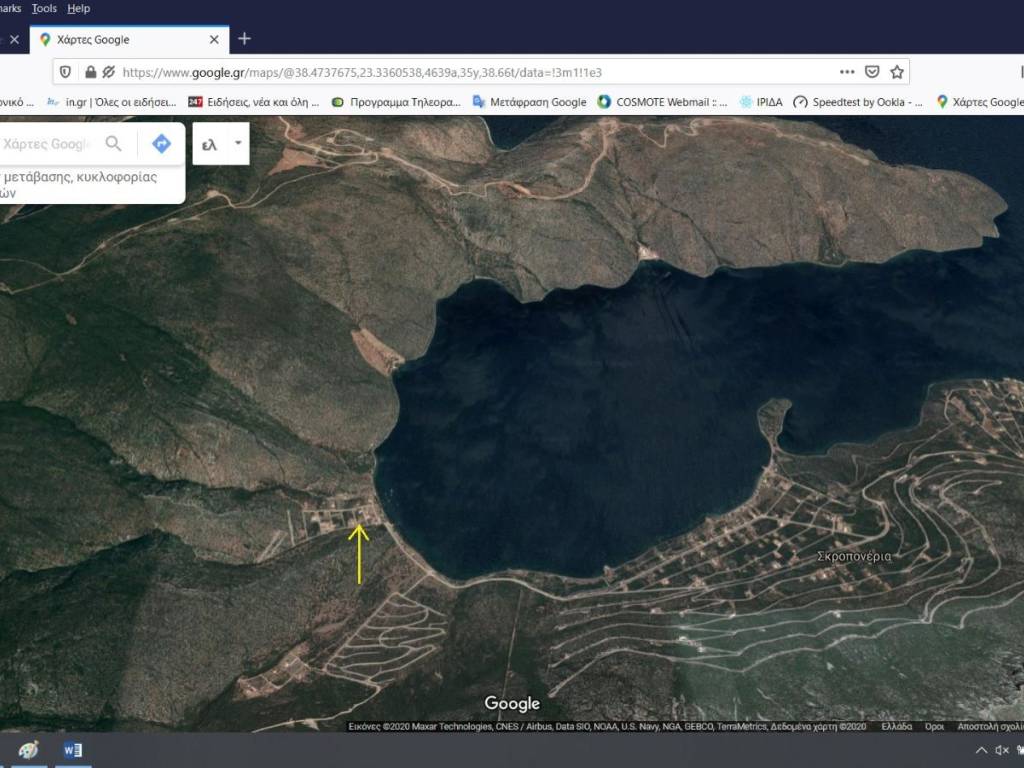Expand the ελ language dropdown

(238, 143)
